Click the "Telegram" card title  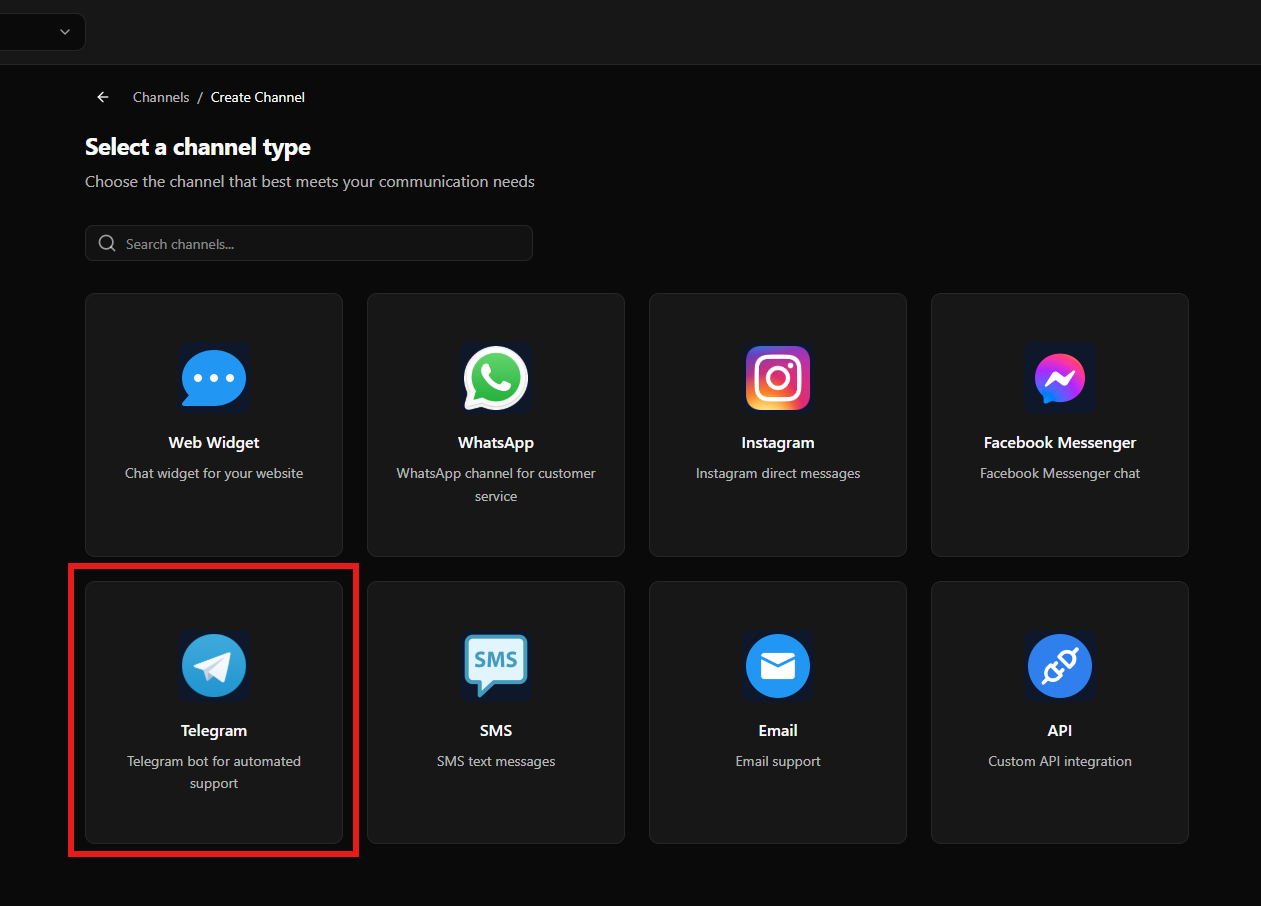click(x=214, y=731)
